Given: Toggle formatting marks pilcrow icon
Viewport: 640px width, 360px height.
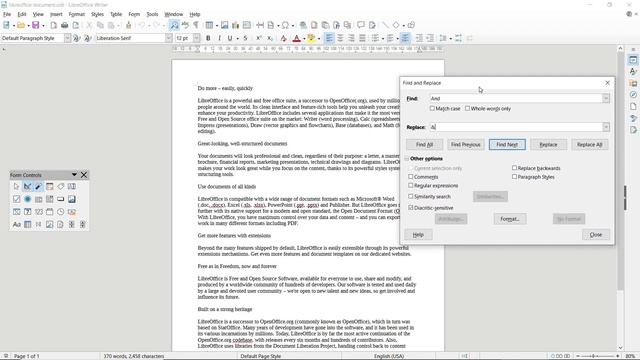Looking at the screenshot, I should click(196, 25).
